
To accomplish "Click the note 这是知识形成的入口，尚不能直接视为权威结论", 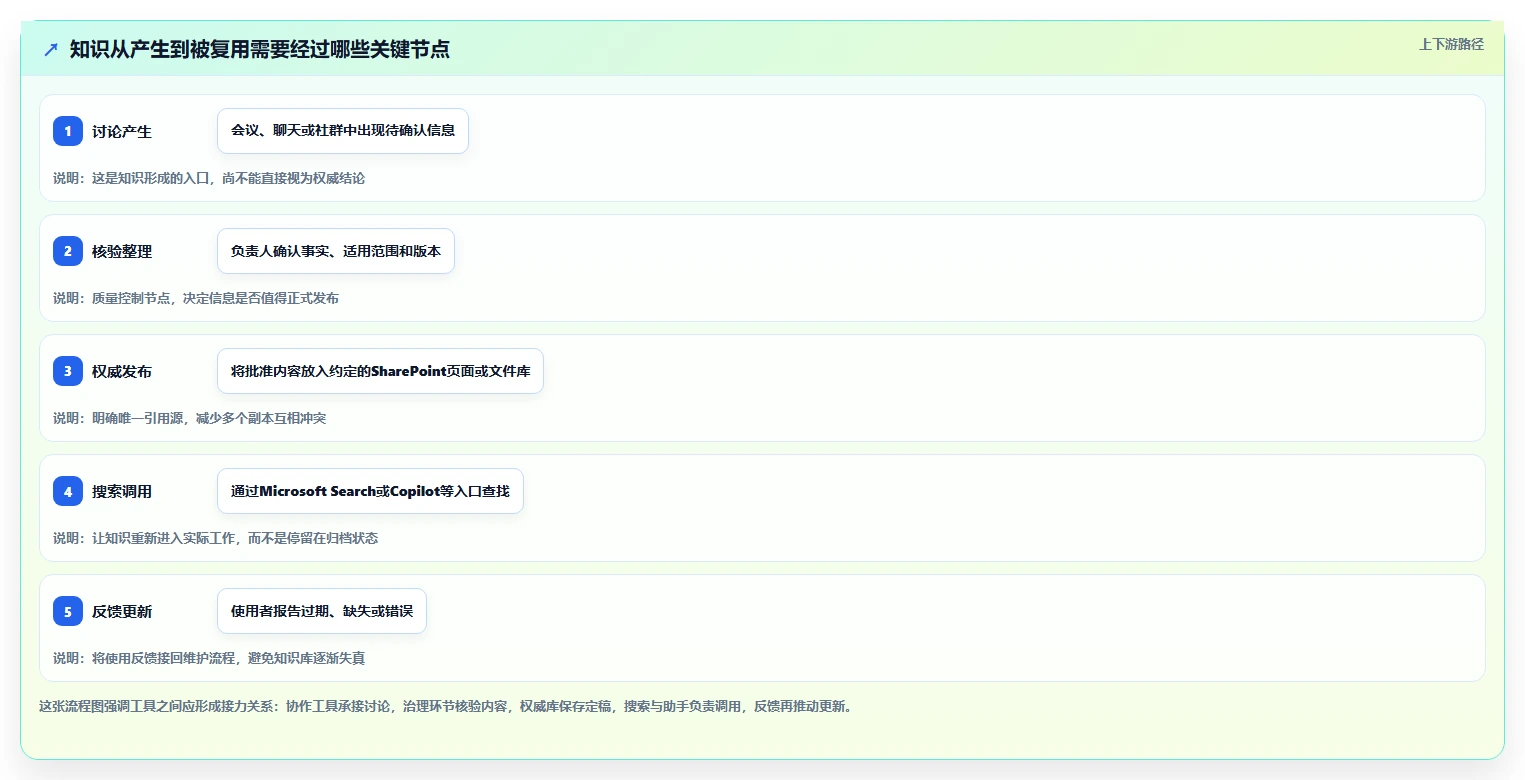I will pyautogui.click(x=228, y=178).
